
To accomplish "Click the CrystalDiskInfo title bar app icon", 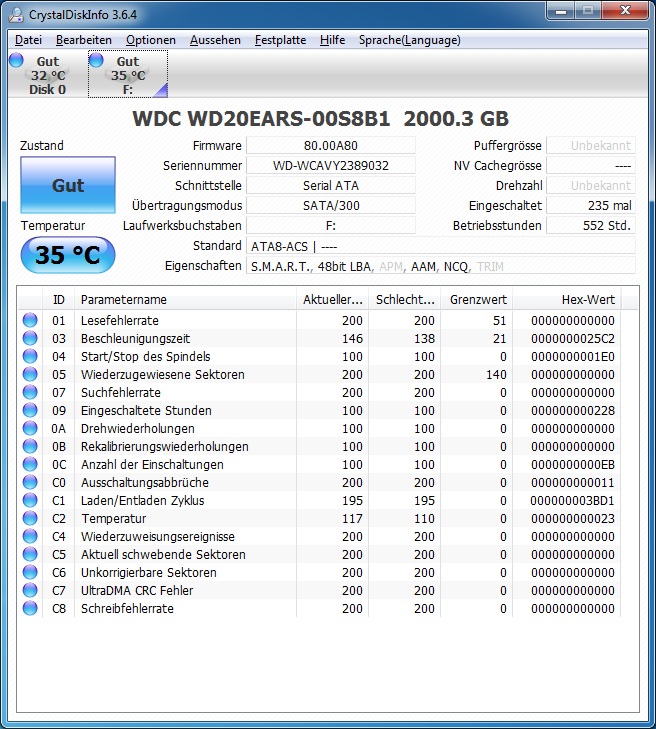I will [16, 14].
